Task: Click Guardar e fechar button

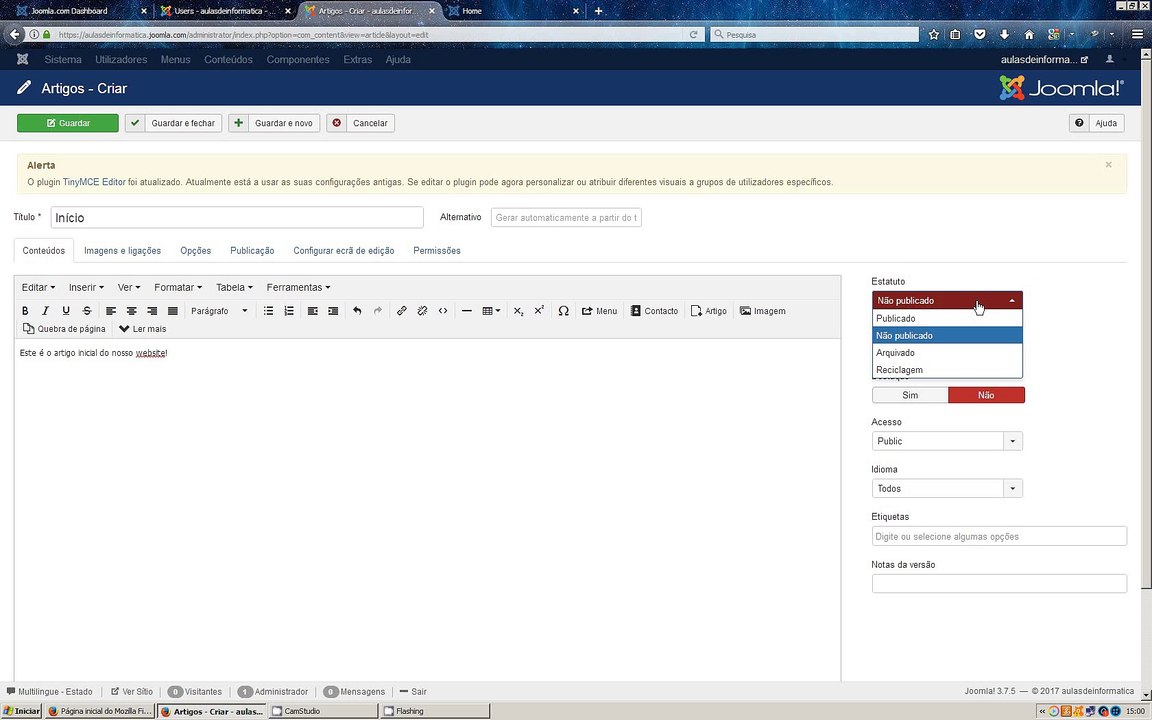Action: pyautogui.click(x=173, y=123)
